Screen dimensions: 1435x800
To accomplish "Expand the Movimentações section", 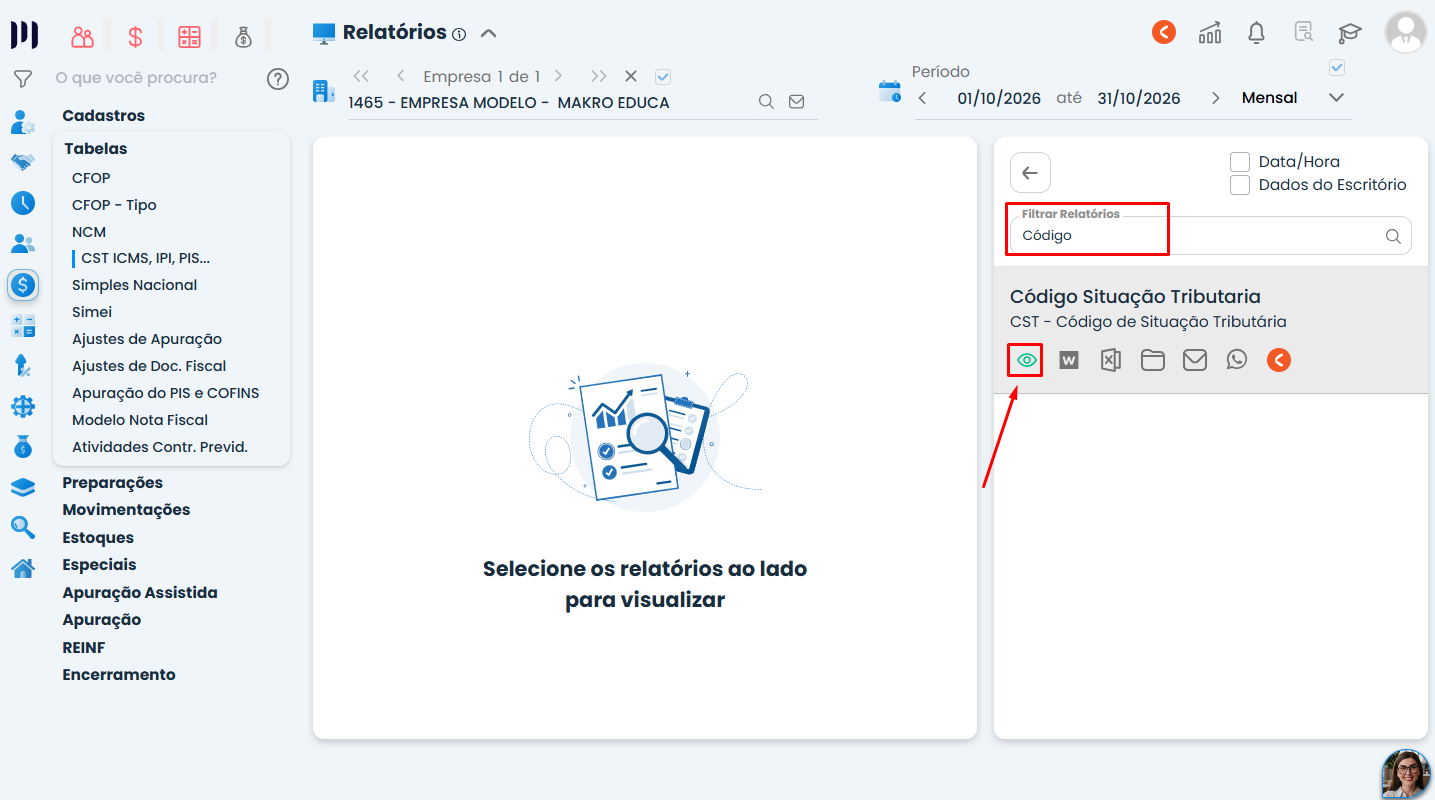I will [x=126, y=510].
